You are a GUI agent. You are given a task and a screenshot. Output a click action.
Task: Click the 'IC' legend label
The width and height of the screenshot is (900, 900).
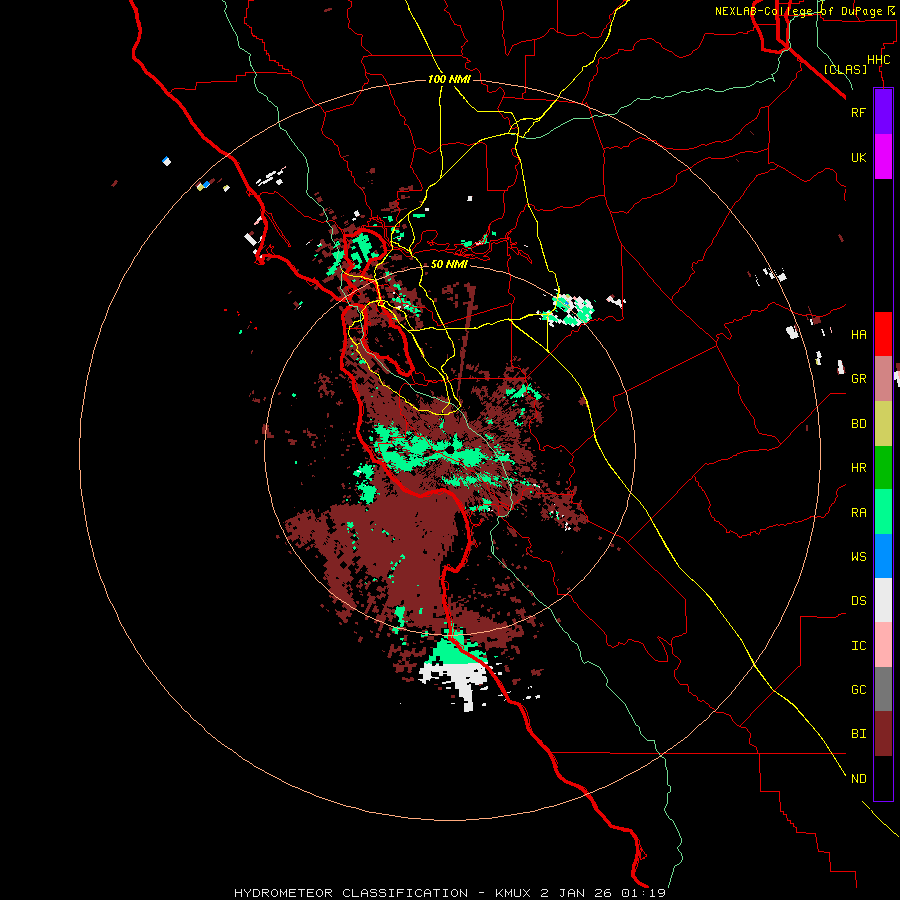click(x=858, y=646)
